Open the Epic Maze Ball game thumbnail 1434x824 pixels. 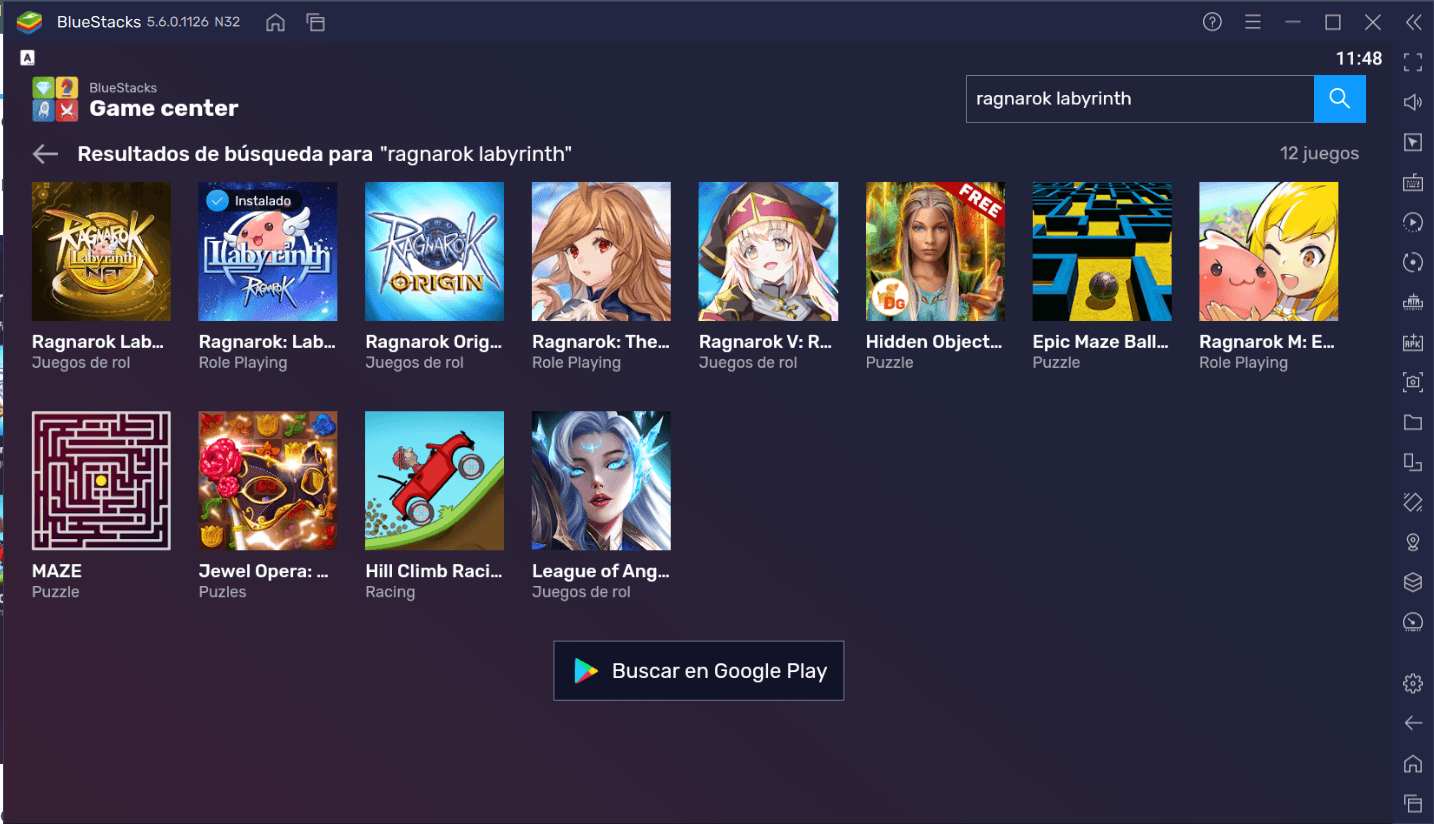(1102, 251)
